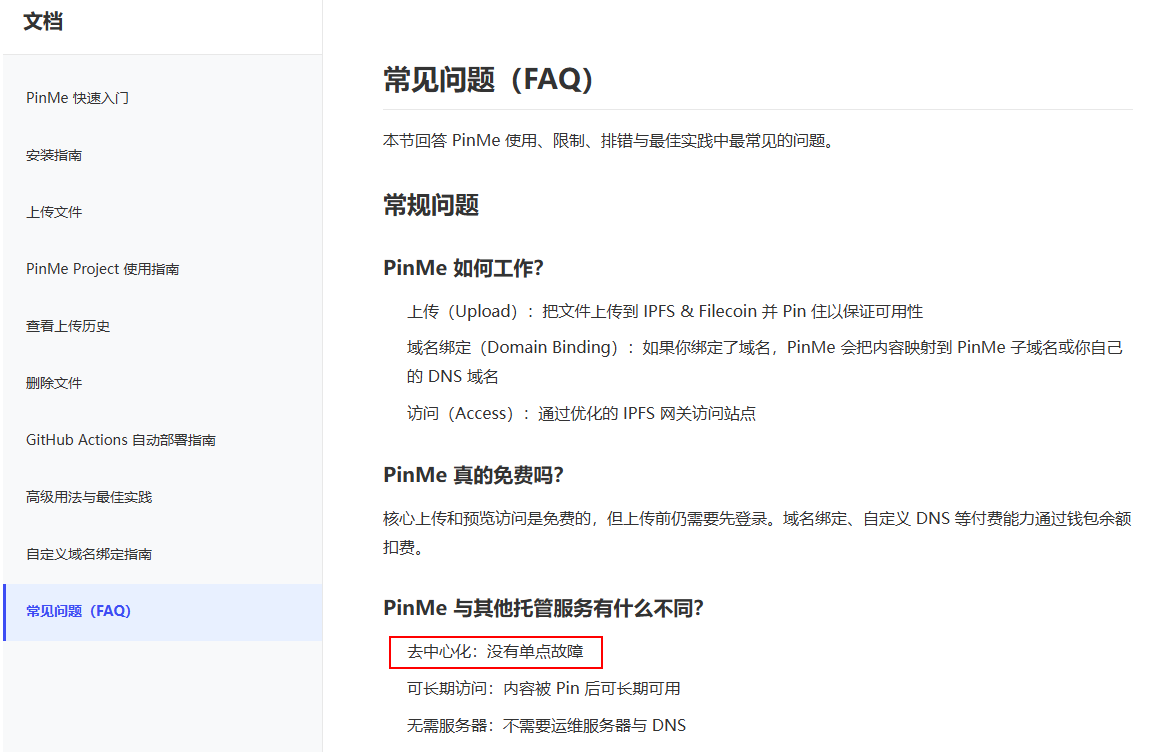Click the 上传（Upload）list line
The height and width of the screenshot is (752, 1170).
coord(665,311)
